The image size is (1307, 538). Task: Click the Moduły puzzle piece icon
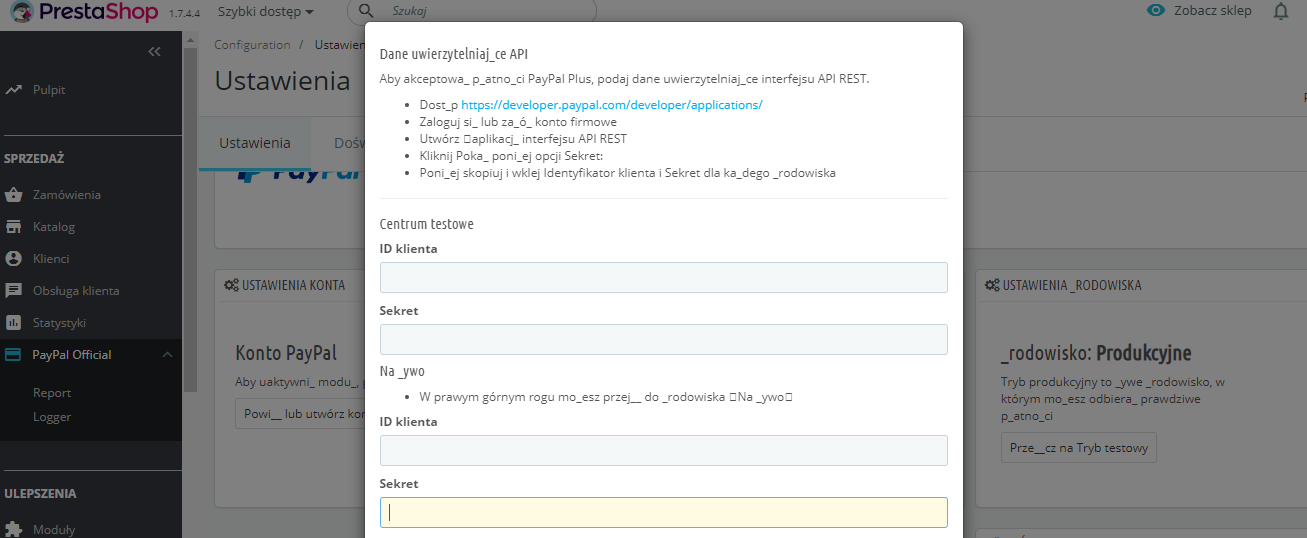click(x=14, y=529)
